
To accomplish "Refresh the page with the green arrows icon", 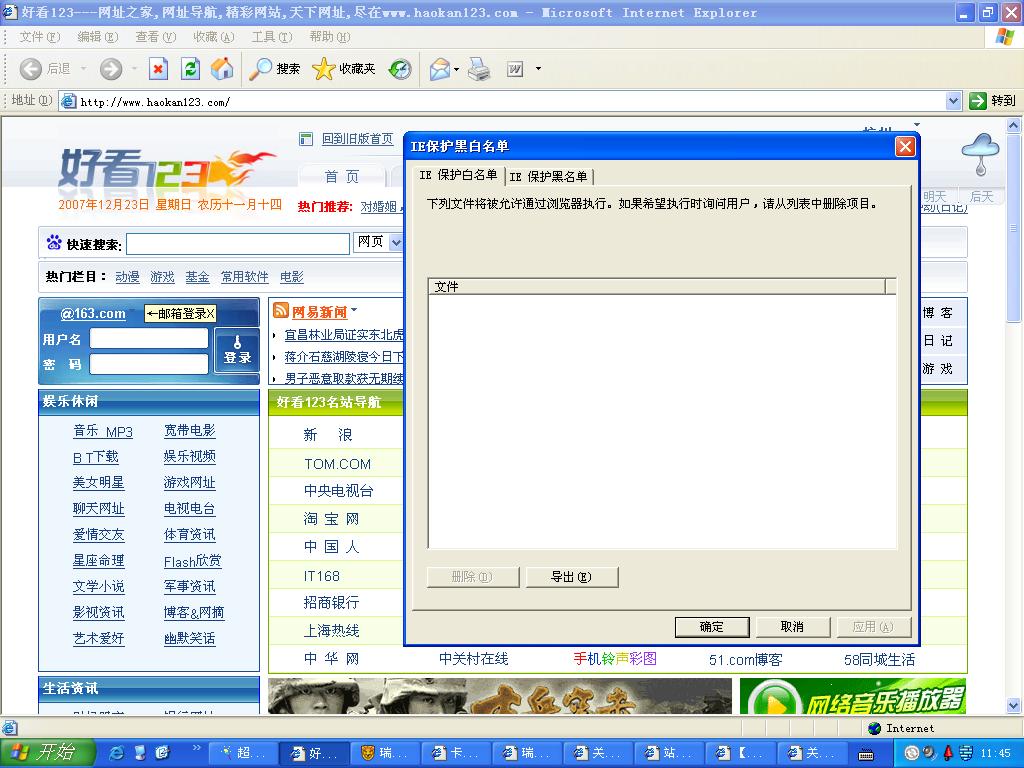I will pos(190,69).
